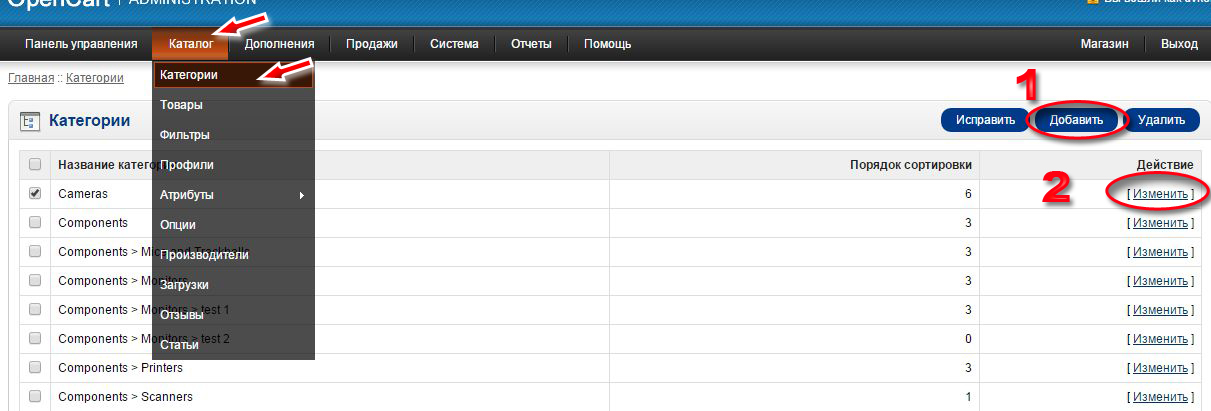Open the Каталог menu
Image resolution: width=1211 pixels, height=411 pixels.
point(190,44)
